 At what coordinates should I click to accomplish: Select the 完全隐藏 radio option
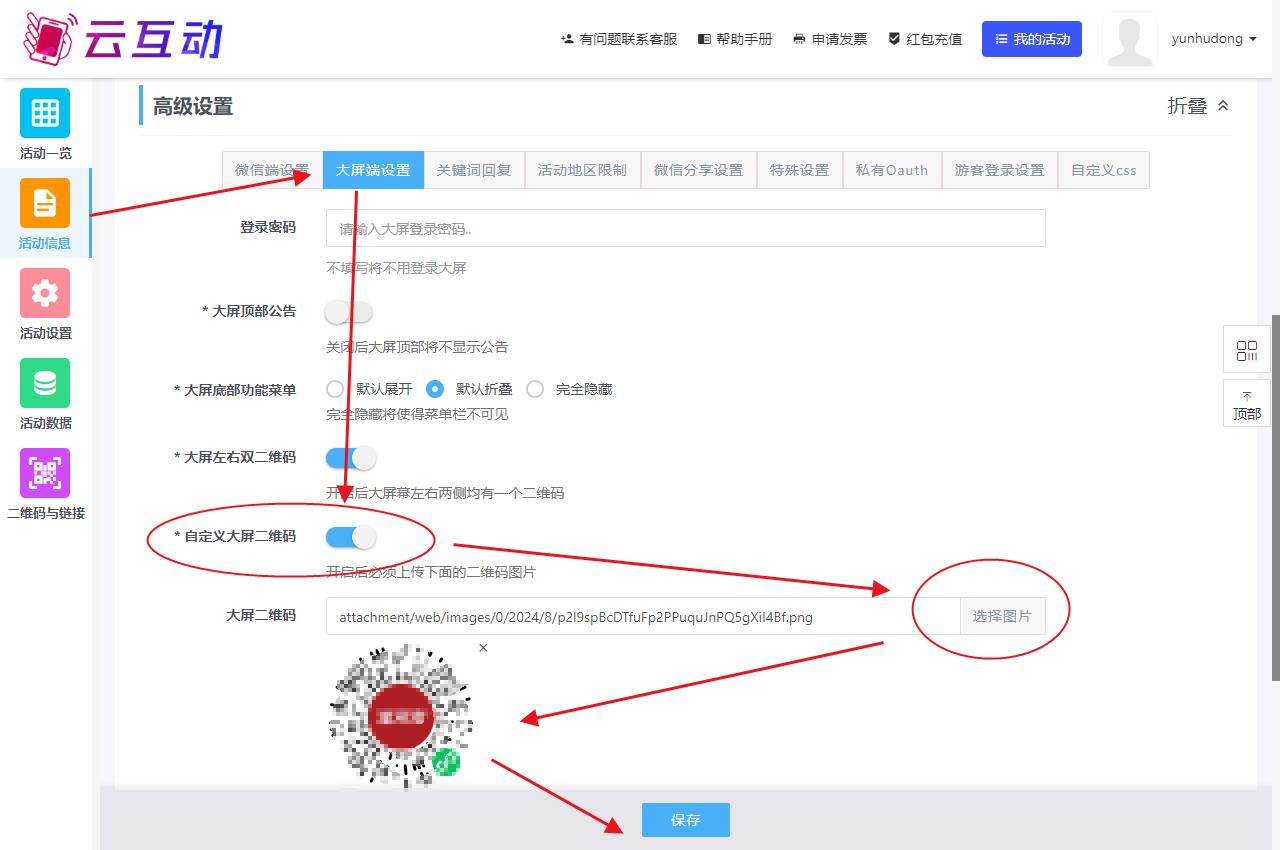point(535,389)
